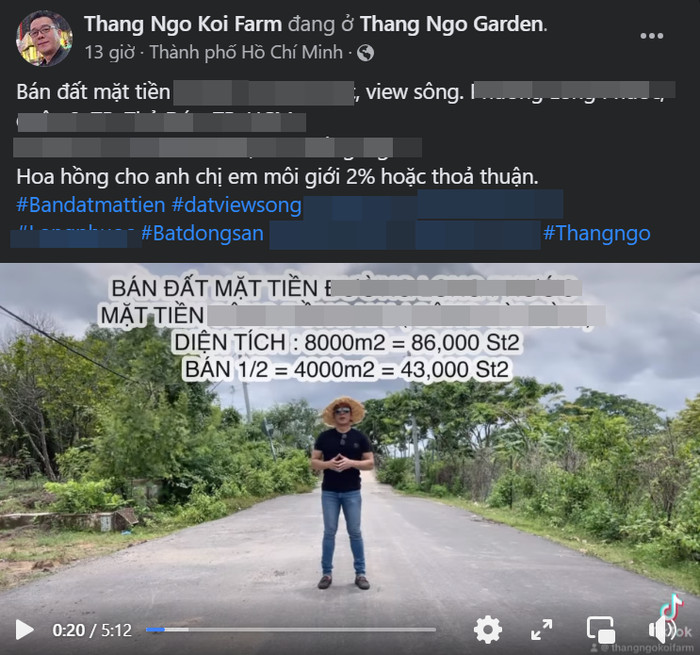The width and height of the screenshot is (700, 655).
Task: Click the public globe audience icon
Action: click(x=365, y=53)
